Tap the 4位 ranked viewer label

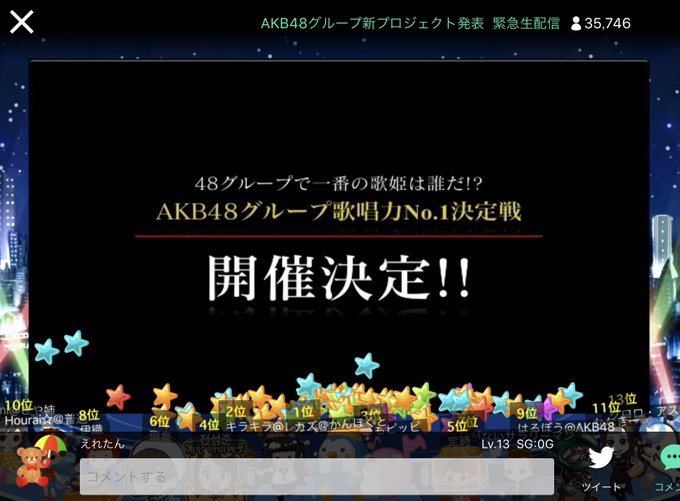[x=209, y=424]
